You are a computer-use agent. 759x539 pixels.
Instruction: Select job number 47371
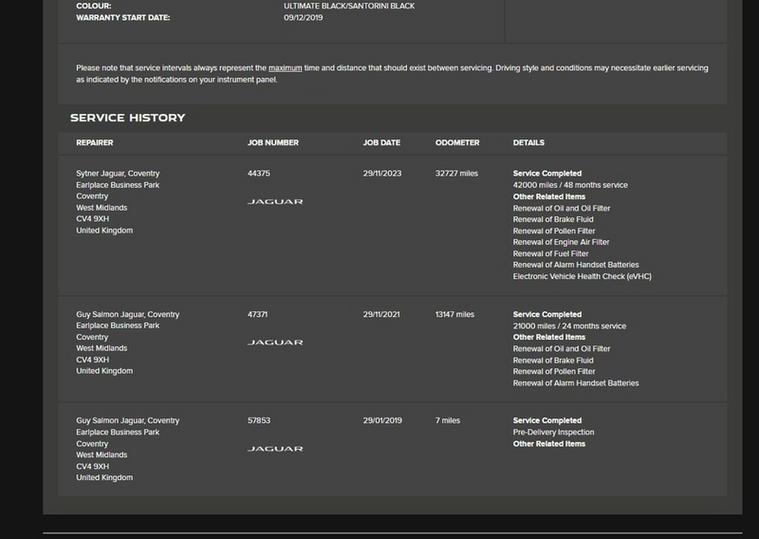tap(258, 315)
